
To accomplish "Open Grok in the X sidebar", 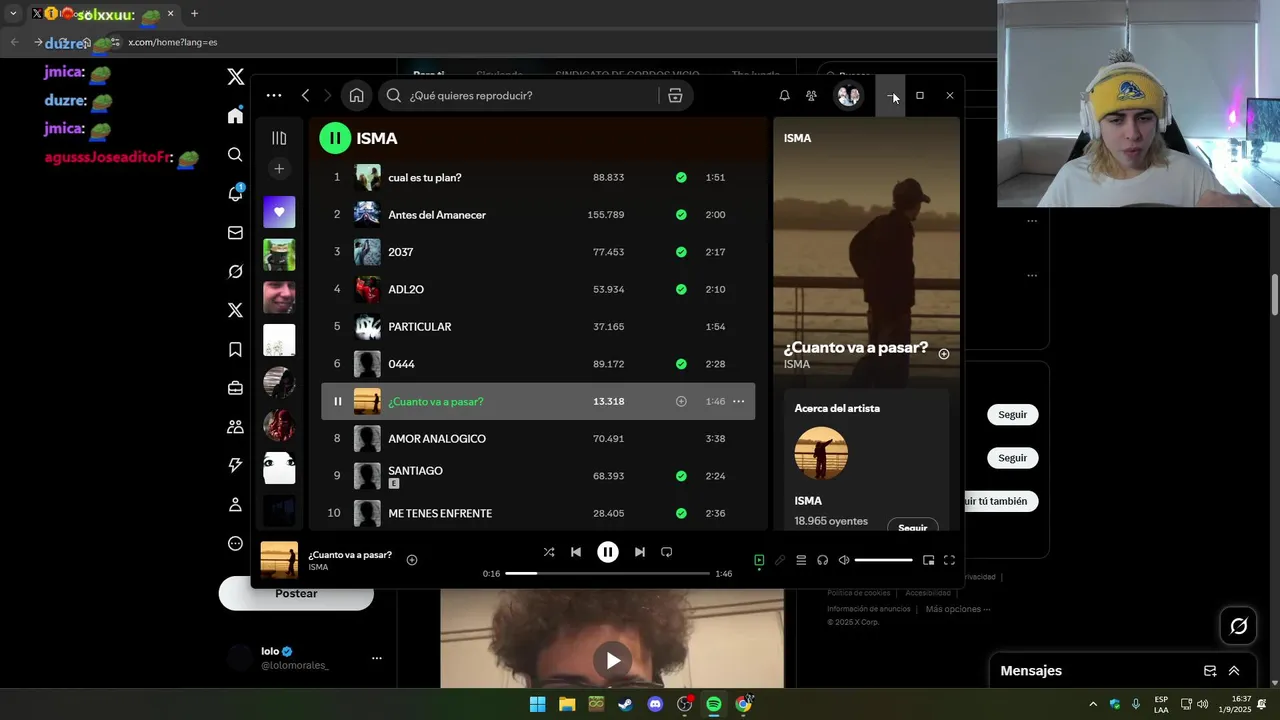I will click(x=235, y=272).
